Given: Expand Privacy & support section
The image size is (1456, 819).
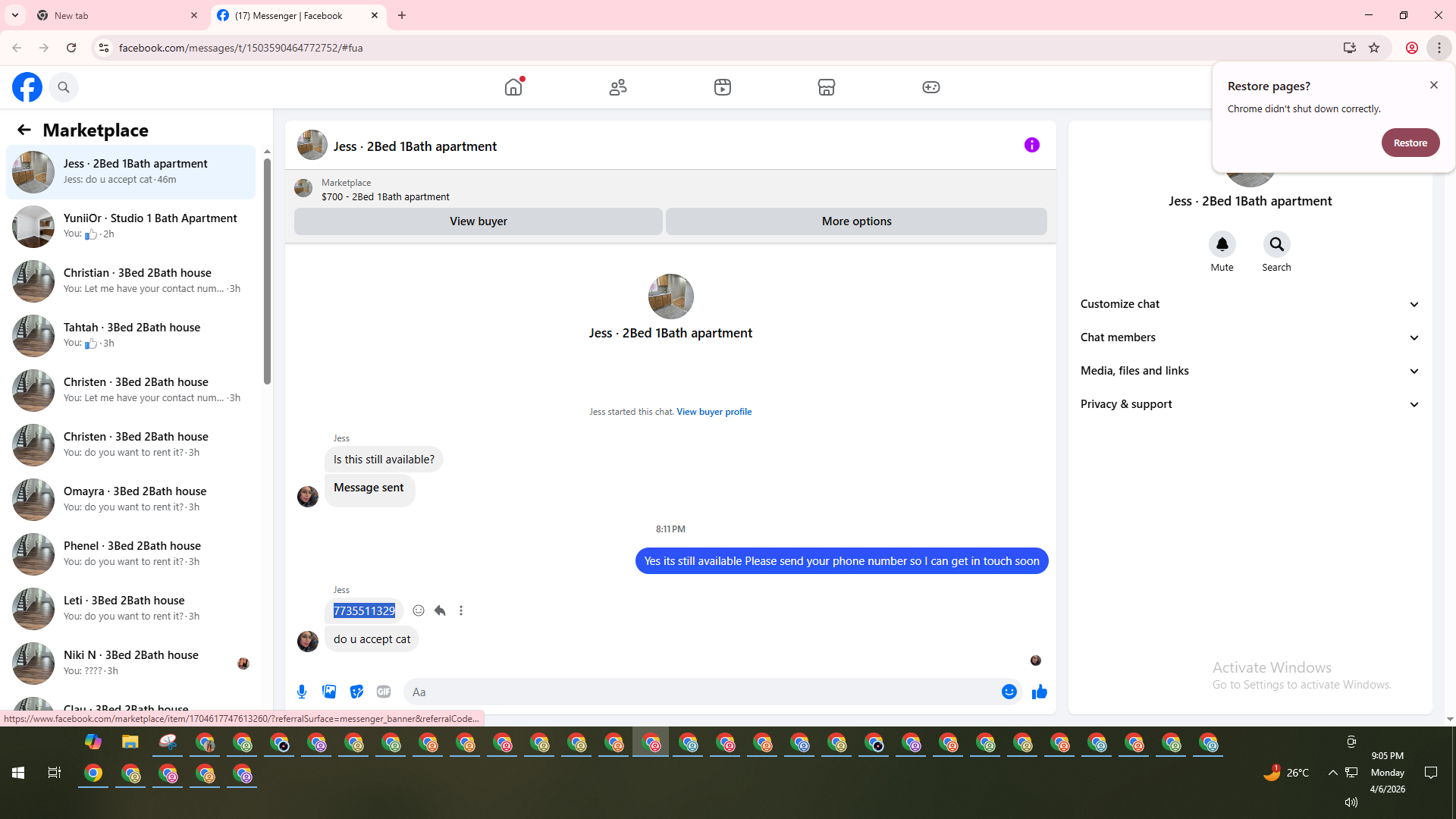Looking at the screenshot, I should [1250, 404].
